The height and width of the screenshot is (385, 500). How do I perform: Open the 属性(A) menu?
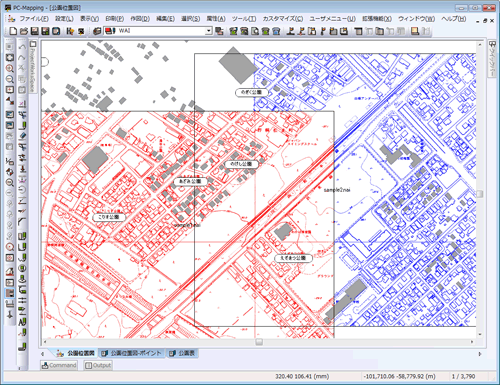(216, 18)
